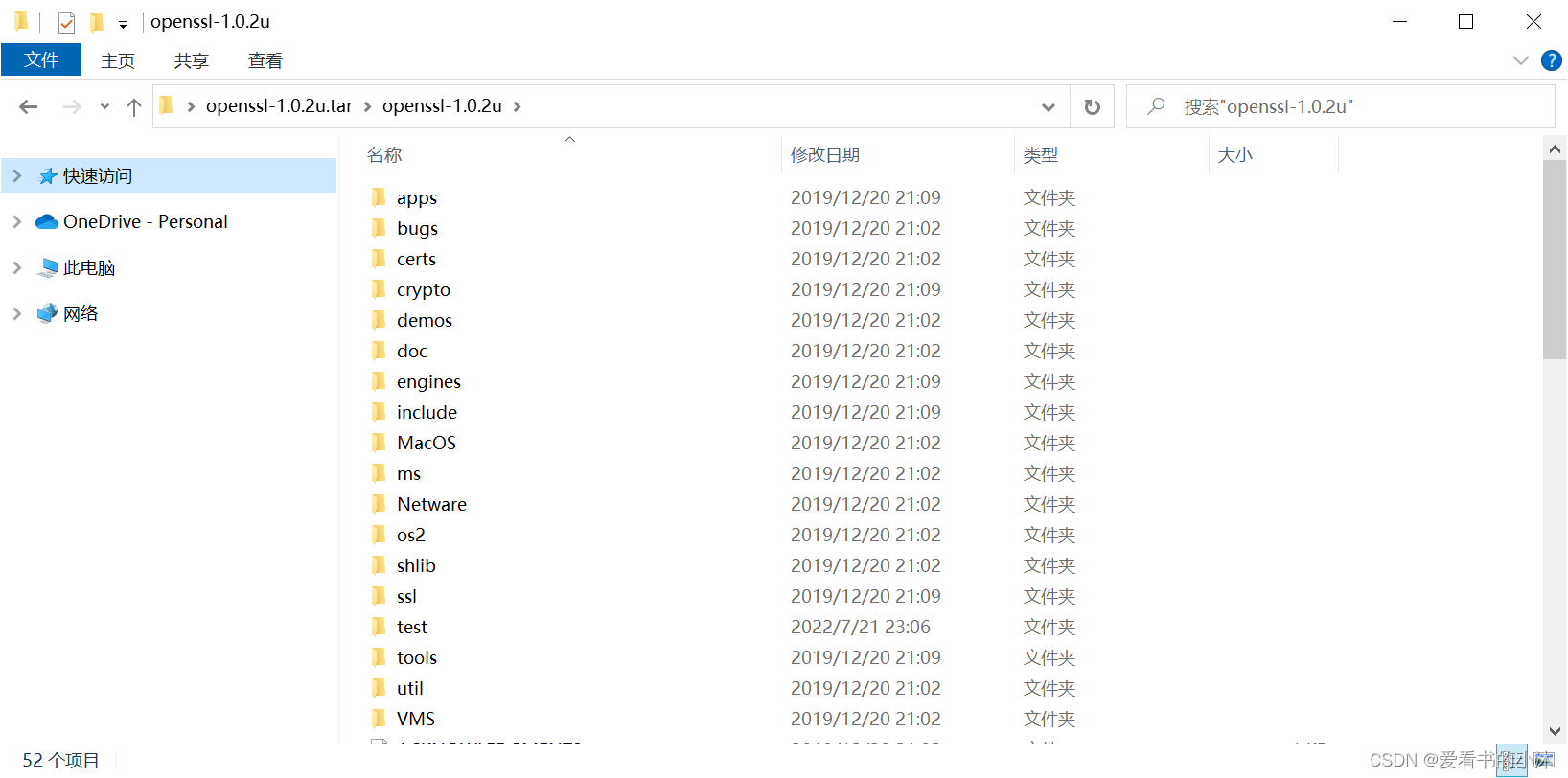Select the MacOS folder icon
The image size is (1568, 778).
pyautogui.click(x=380, y=443)
